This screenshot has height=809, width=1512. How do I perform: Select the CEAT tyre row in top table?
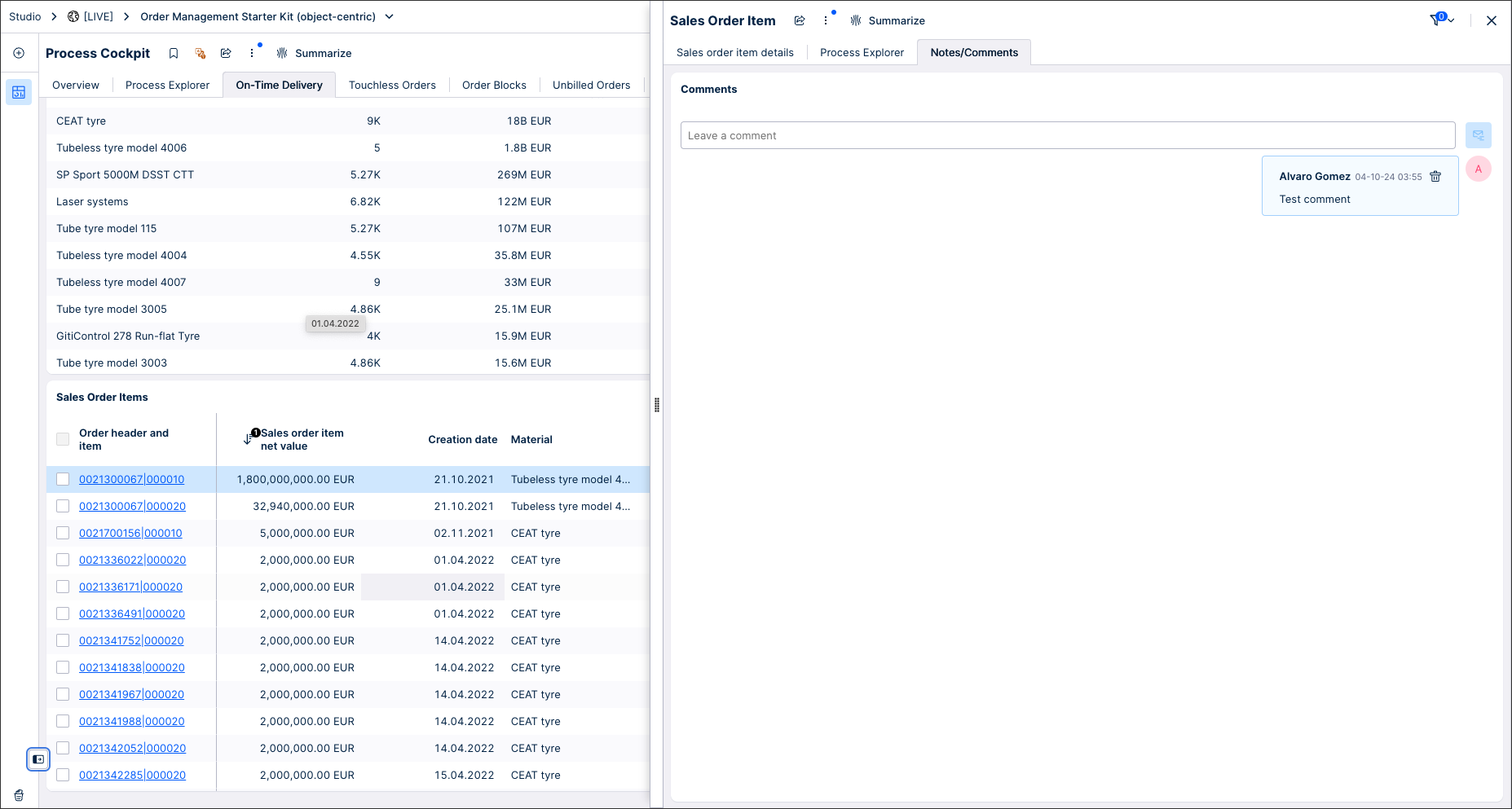(348, 121)
